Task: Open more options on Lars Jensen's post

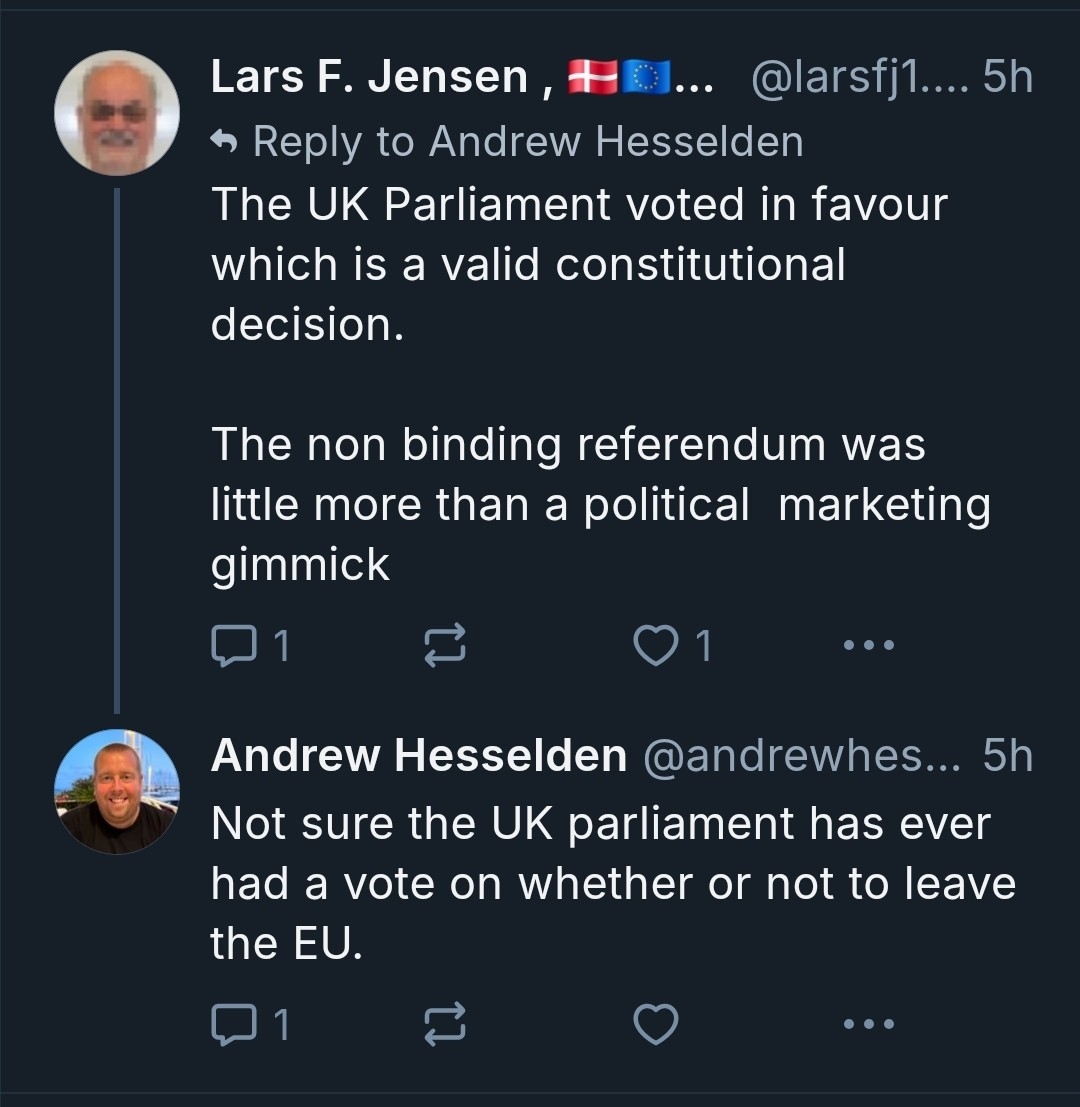Action: point(868,645)
